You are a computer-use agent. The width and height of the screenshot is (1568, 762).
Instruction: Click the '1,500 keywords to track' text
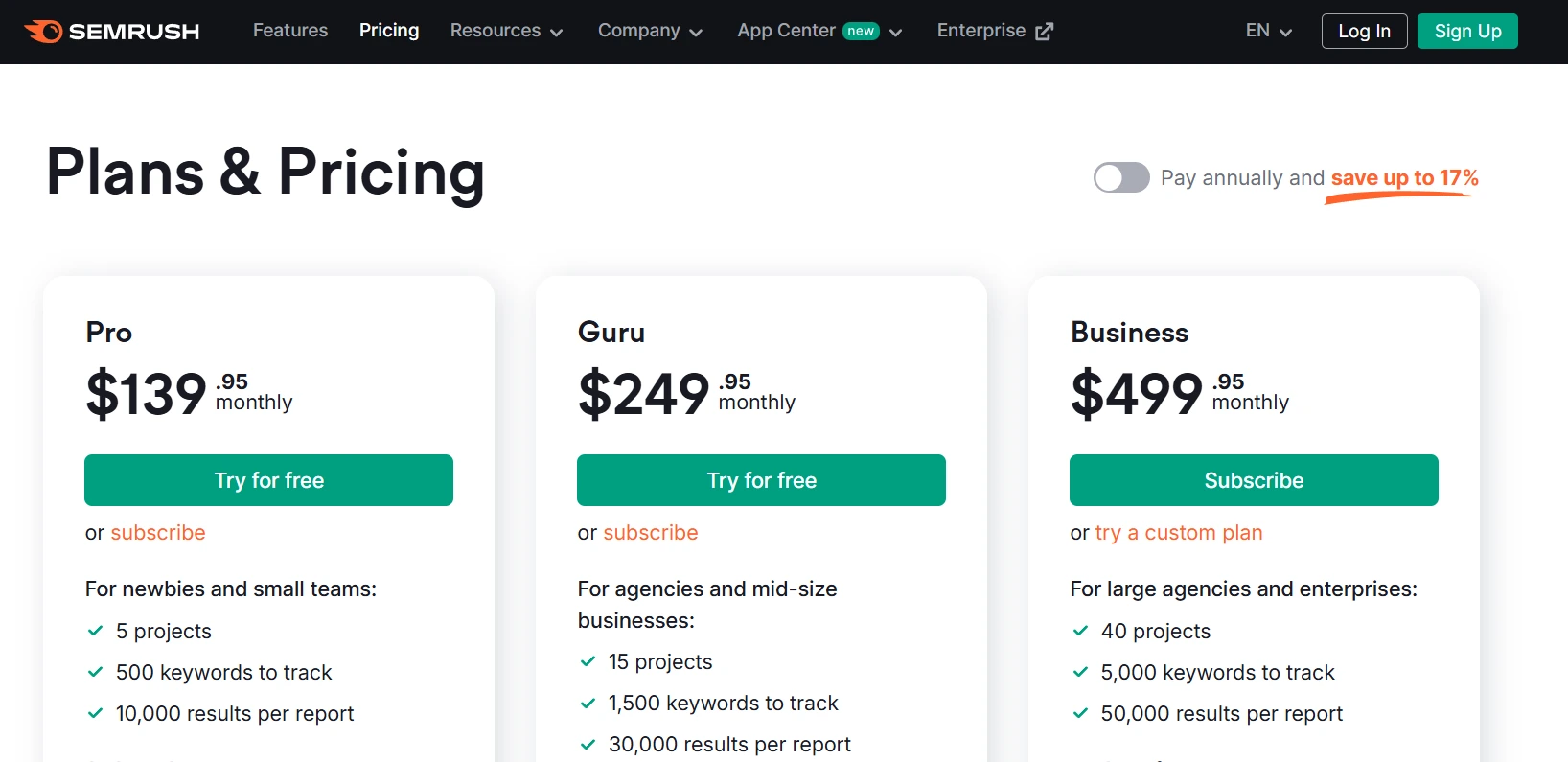724,703
